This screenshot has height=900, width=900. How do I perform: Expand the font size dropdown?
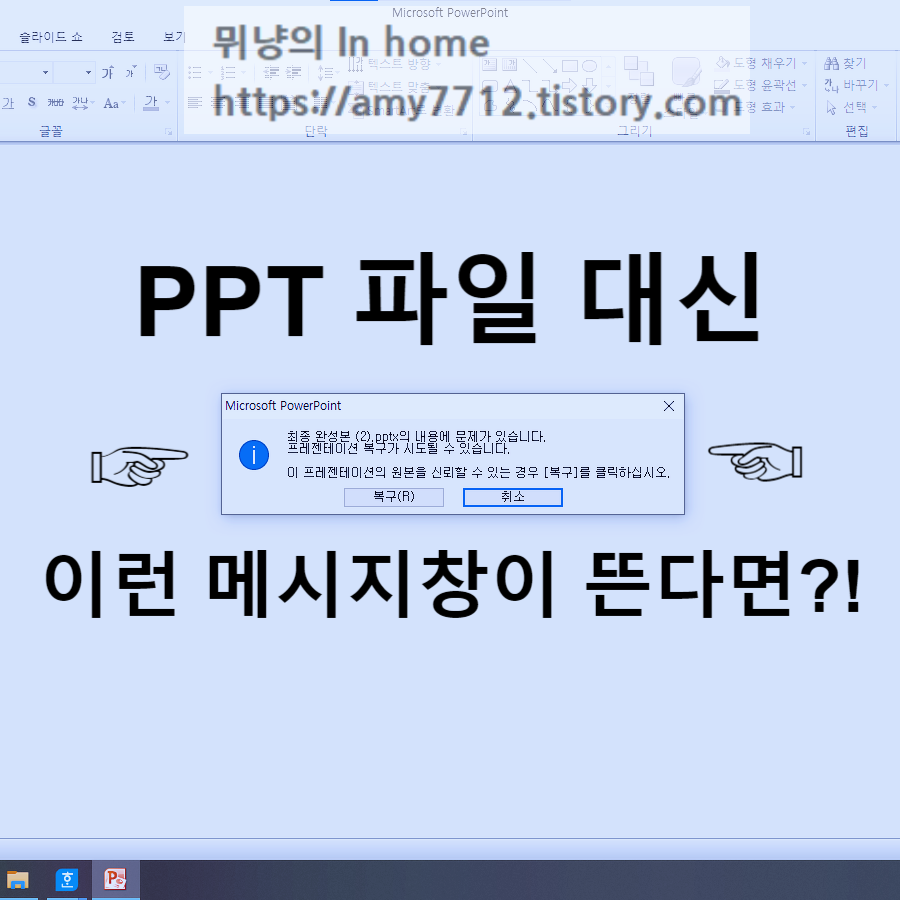[88, 72]
